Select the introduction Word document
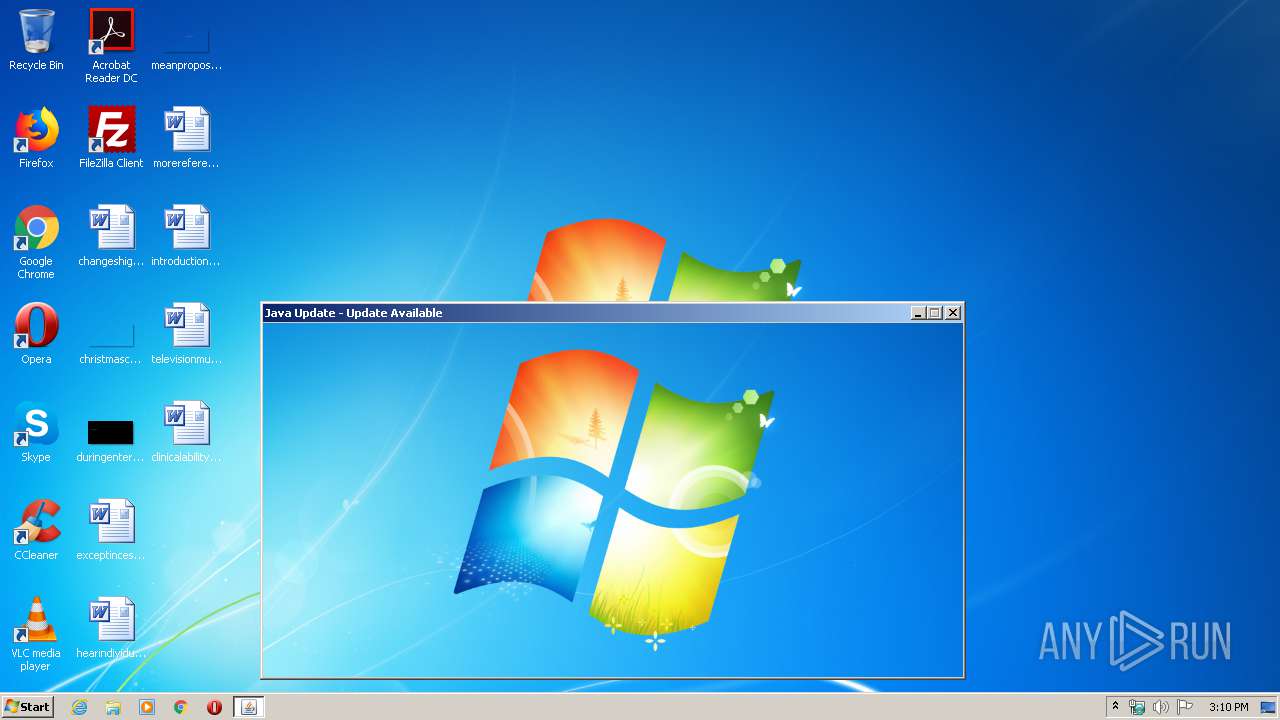Screen dimensions: 1280x720 (186, 236)
